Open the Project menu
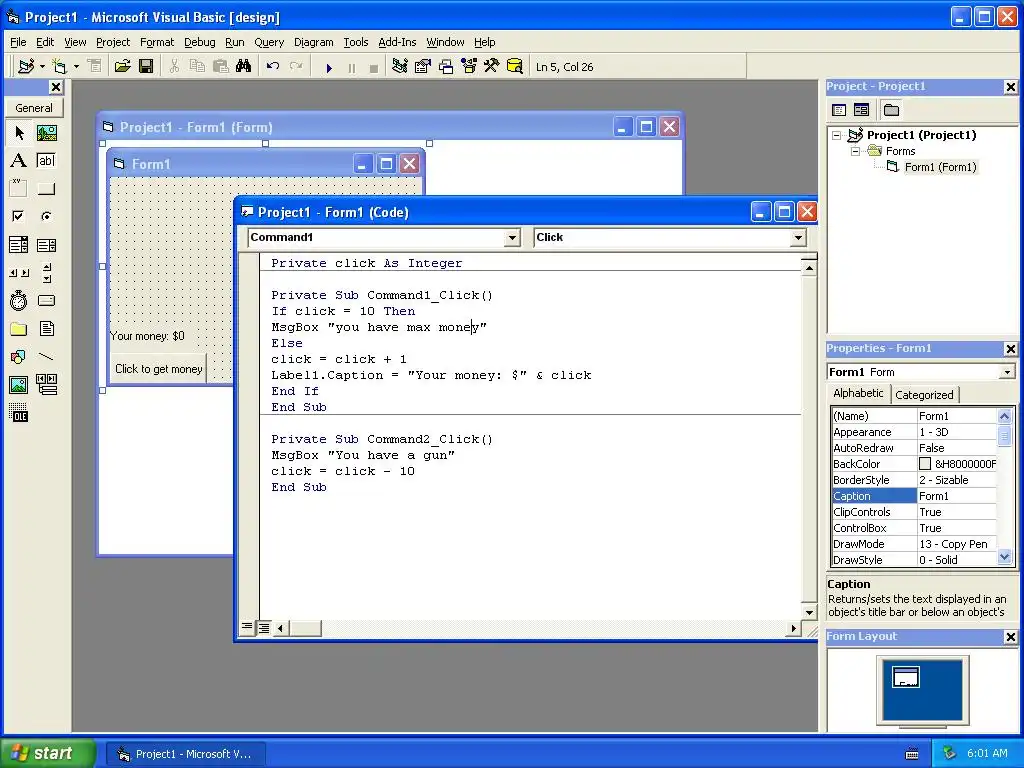Screen dimensions: 1024x768 pyautogui.click(x=113, y=42)
